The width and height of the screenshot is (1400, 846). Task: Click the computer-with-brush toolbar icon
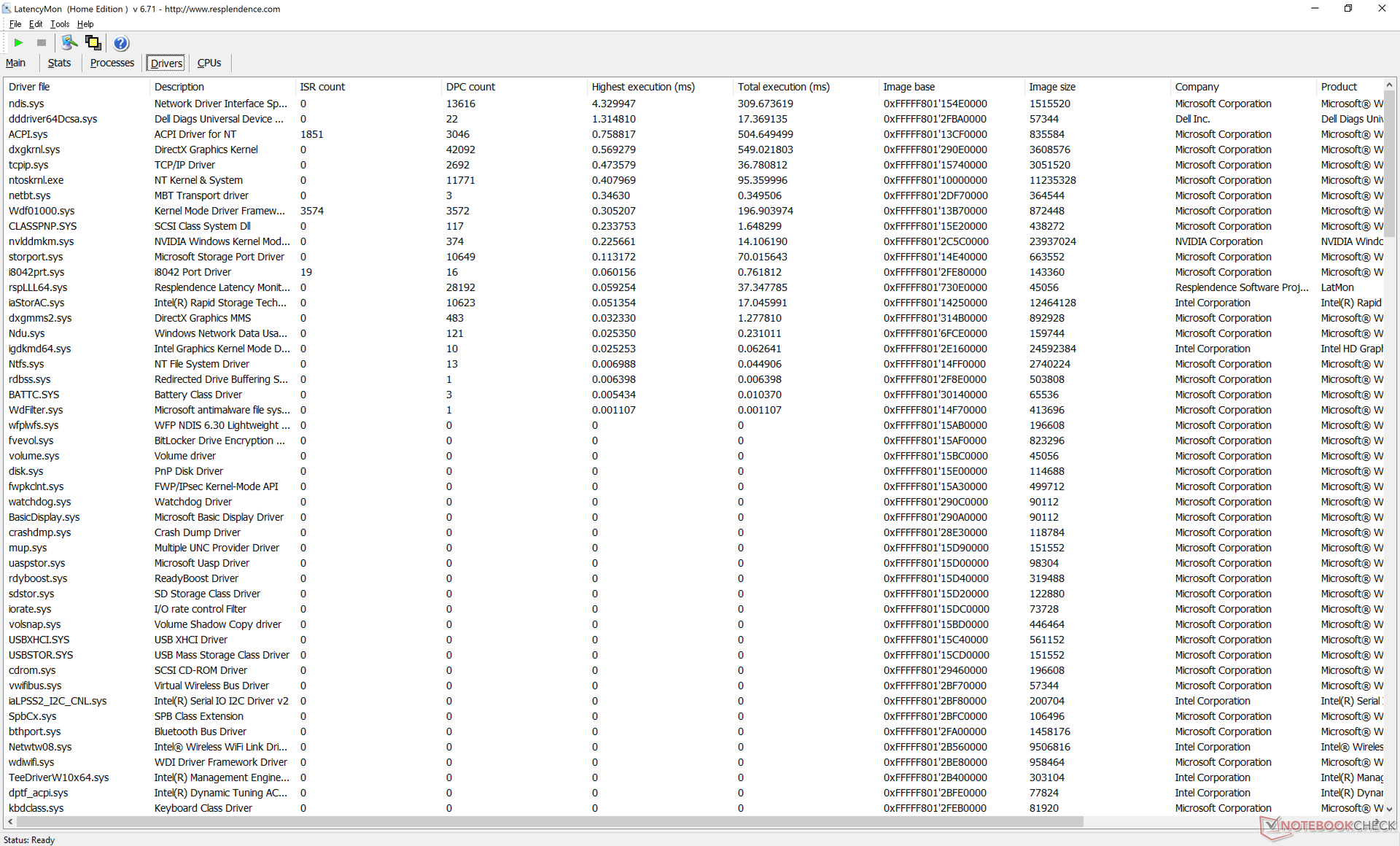69,43
